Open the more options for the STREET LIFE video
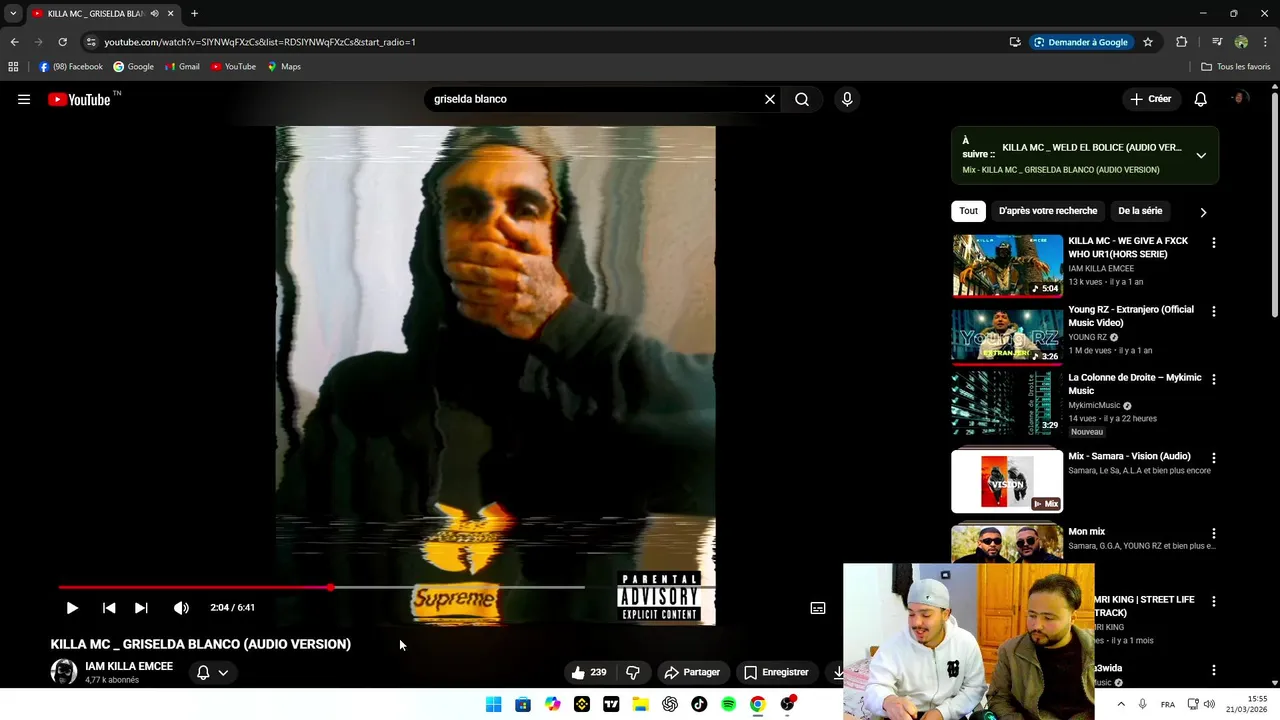Image resolution: width=1280 pixels, height=720 pixels. click(1214, 602)
